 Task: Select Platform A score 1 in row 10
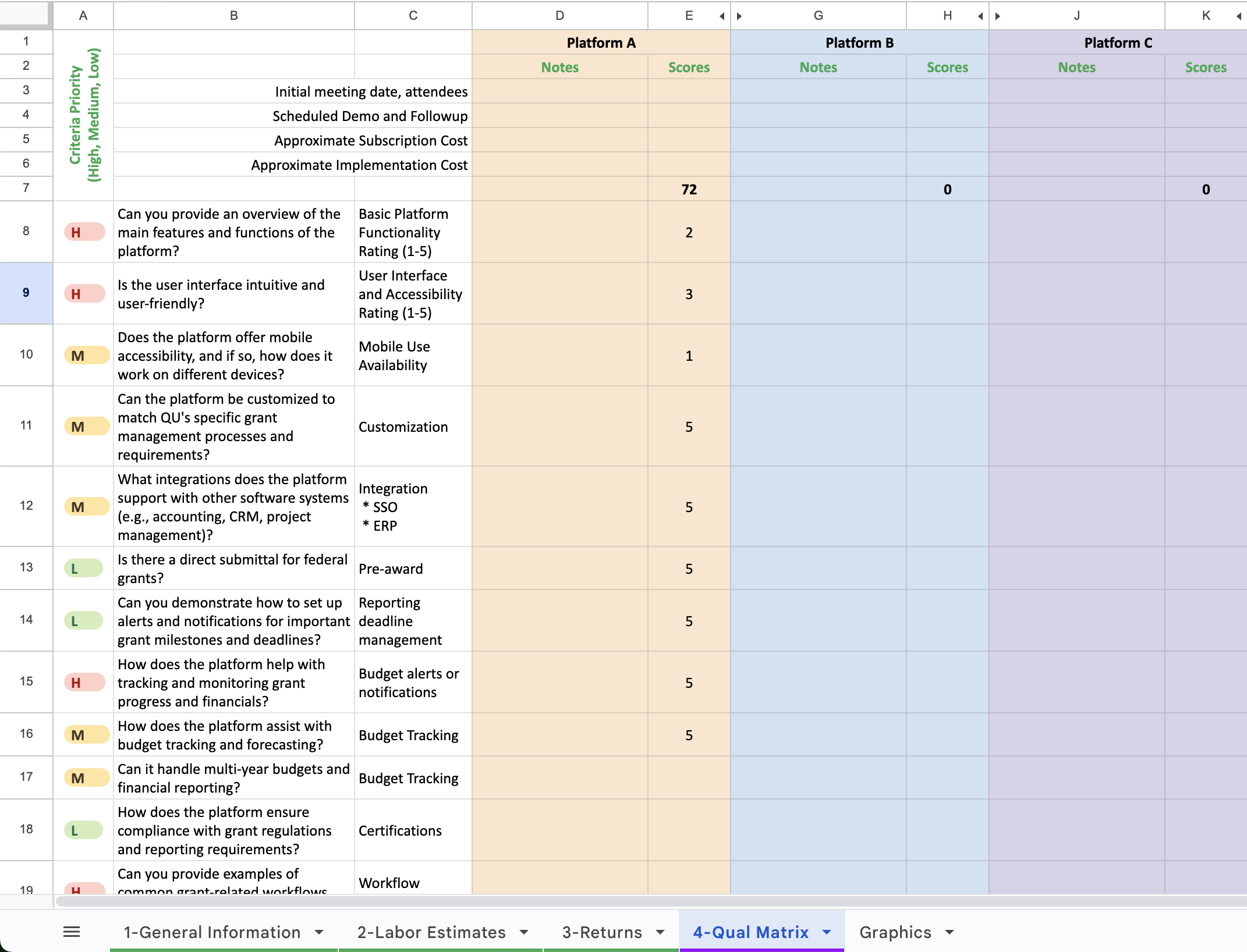689,356
